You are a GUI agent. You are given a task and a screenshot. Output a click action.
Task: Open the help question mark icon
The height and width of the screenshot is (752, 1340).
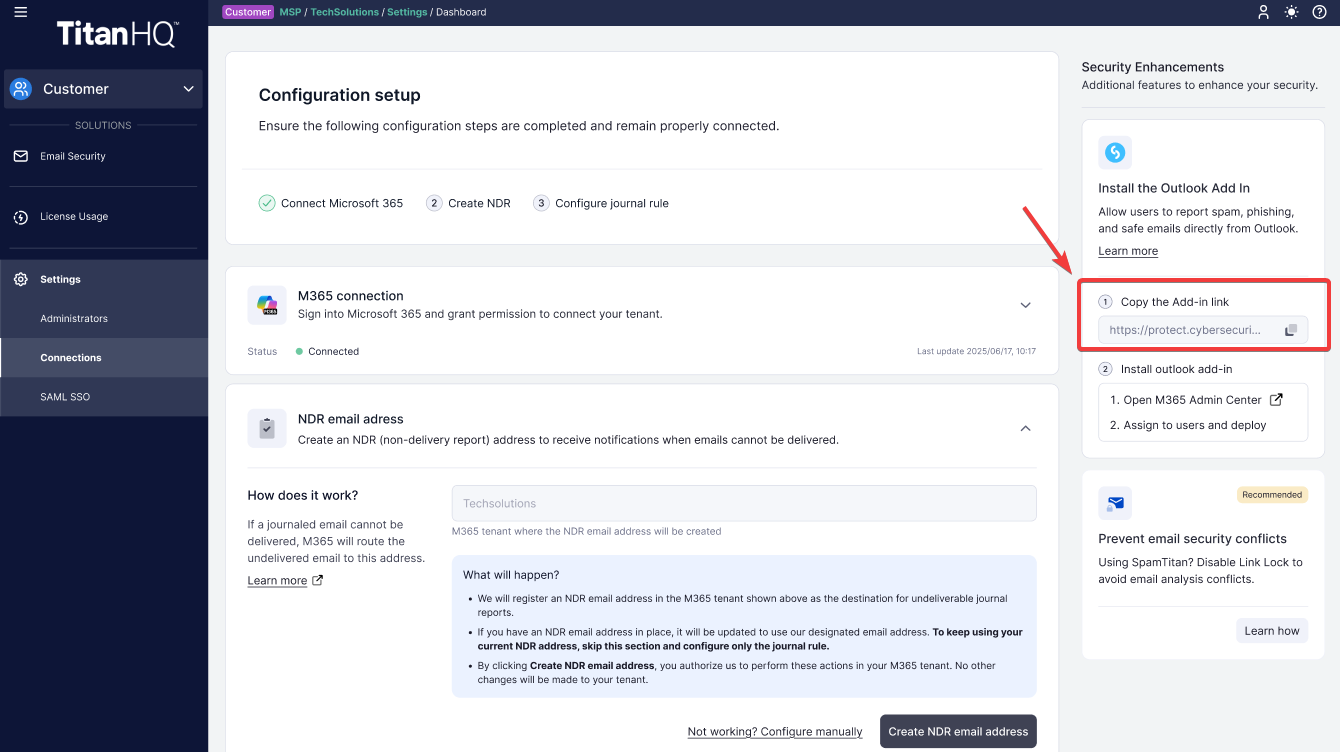coord(1319,12)
